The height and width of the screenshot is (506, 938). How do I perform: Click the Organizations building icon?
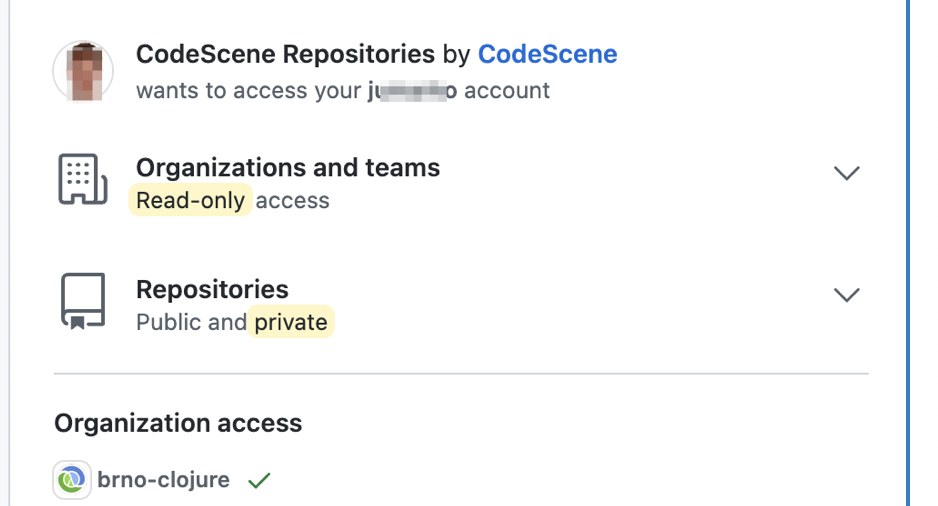[x=83, y=179]
